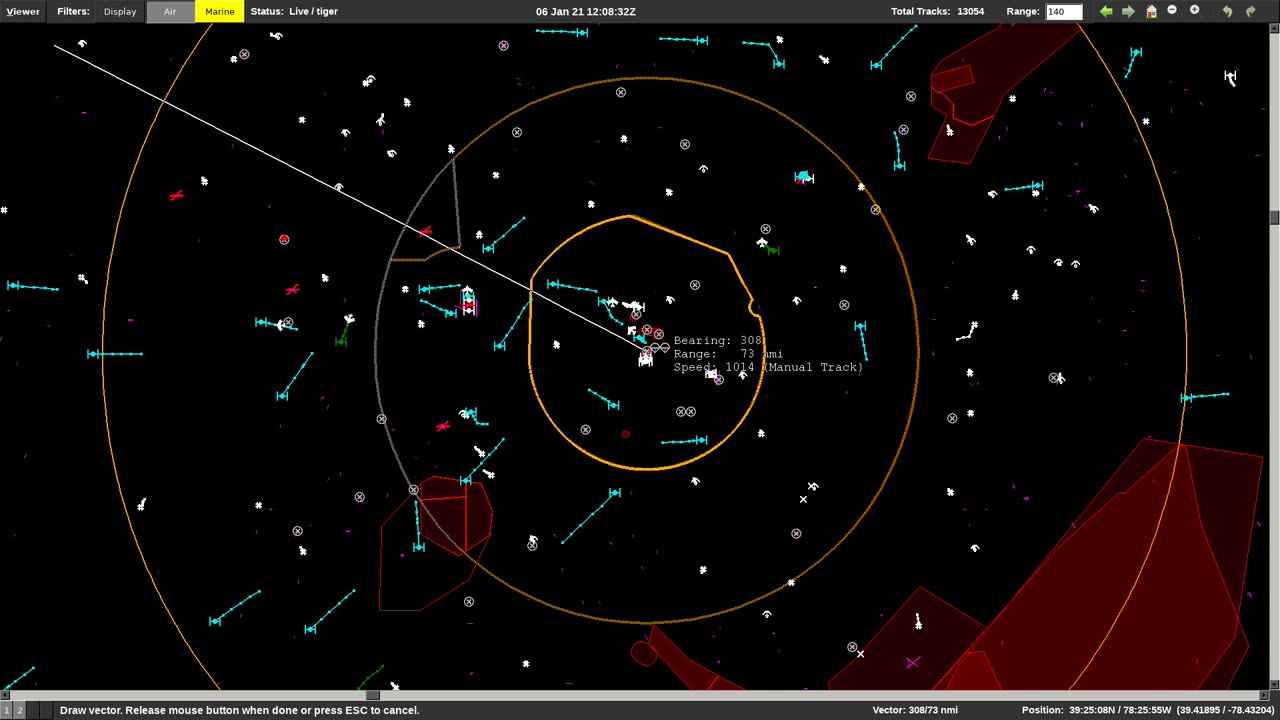Select the magenta X marker in red zone
1280x720 pixels.
click(x=912, y=663)
